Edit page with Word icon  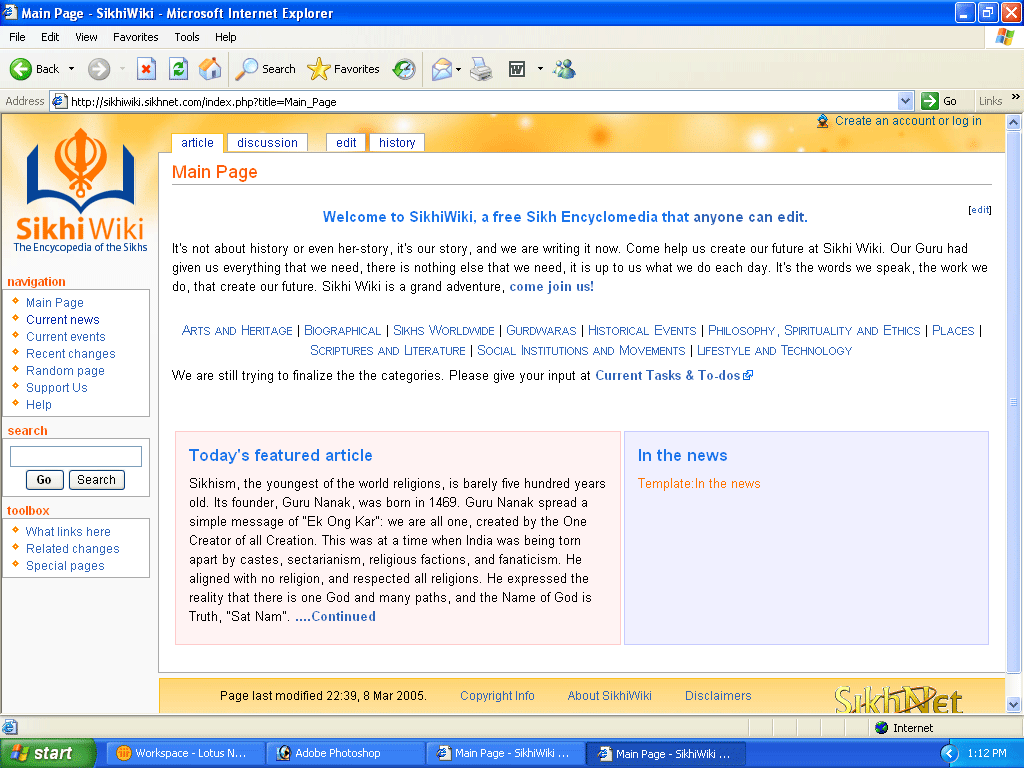517,69
